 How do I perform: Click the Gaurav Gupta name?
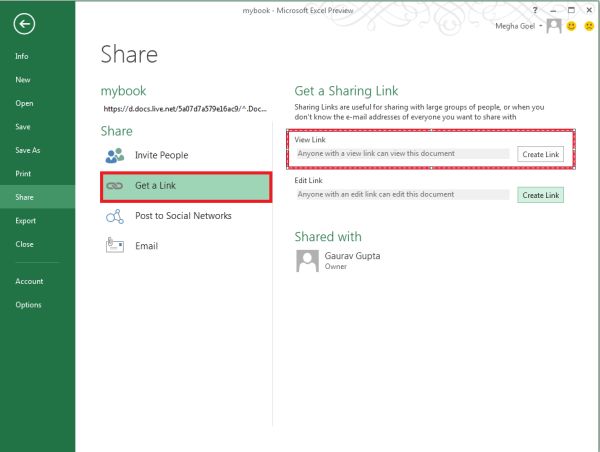point(352,256)
